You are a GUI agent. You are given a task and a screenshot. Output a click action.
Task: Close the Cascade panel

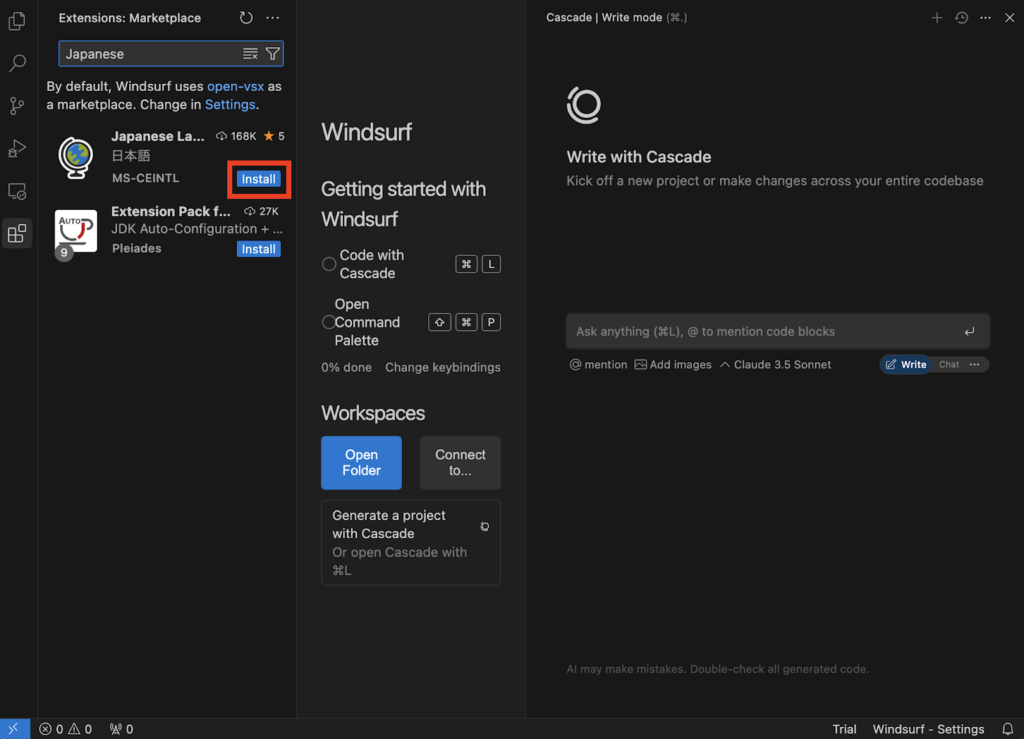click(1010, 18)
